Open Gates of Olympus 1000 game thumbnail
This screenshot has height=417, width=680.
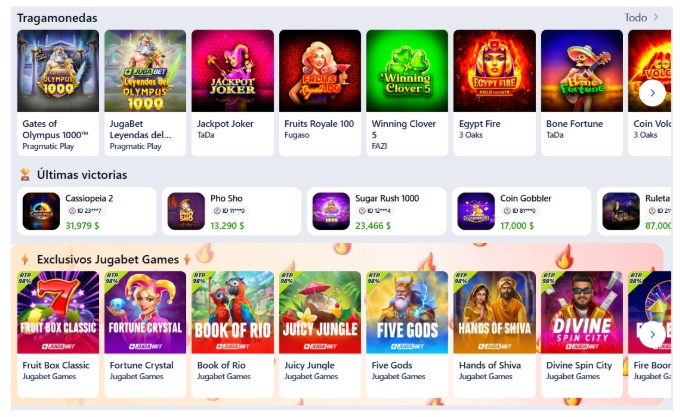[58, 71]
